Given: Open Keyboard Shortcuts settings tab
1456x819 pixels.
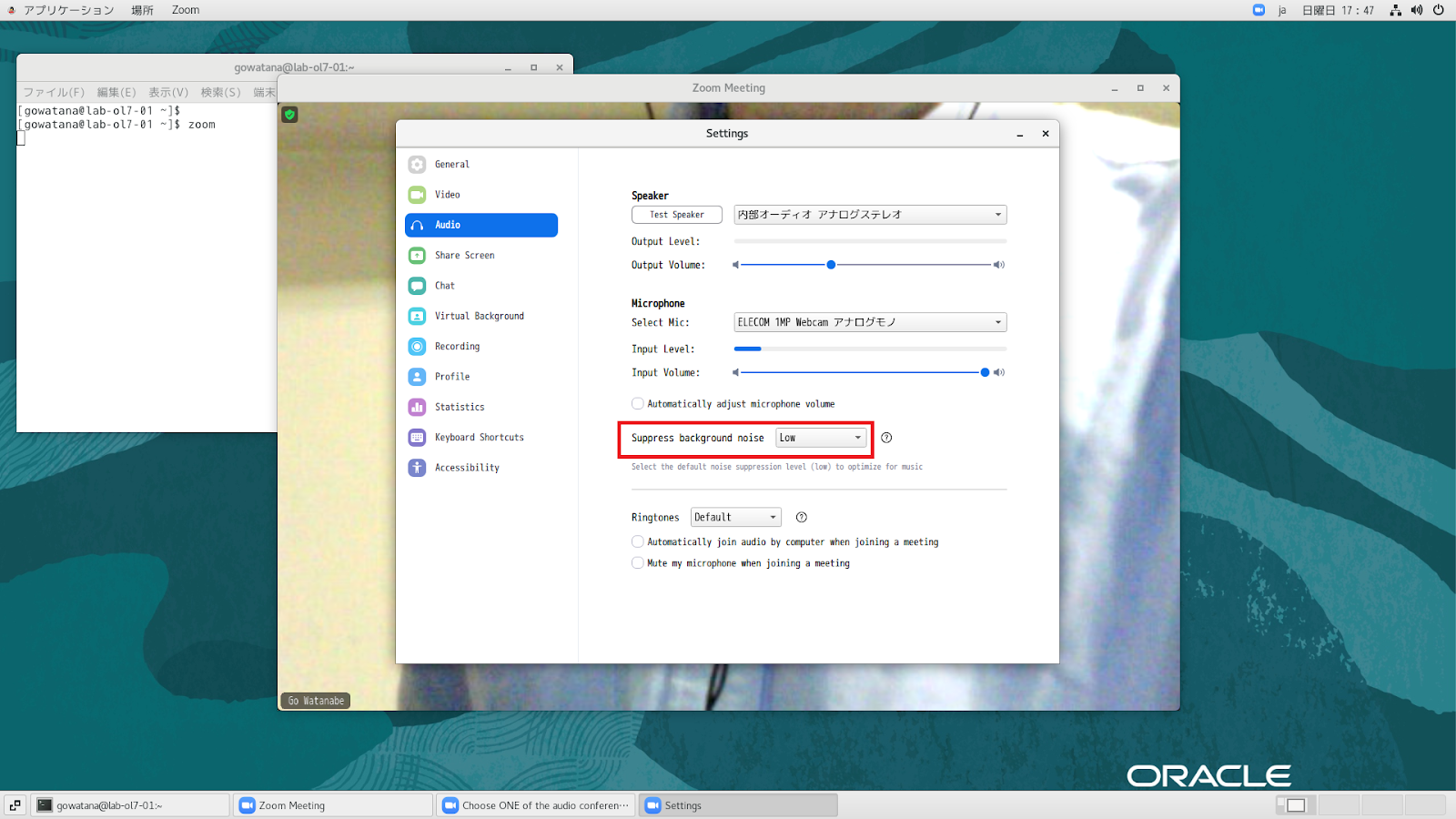Looking at the screenshot, I should (x=481, y=438).
